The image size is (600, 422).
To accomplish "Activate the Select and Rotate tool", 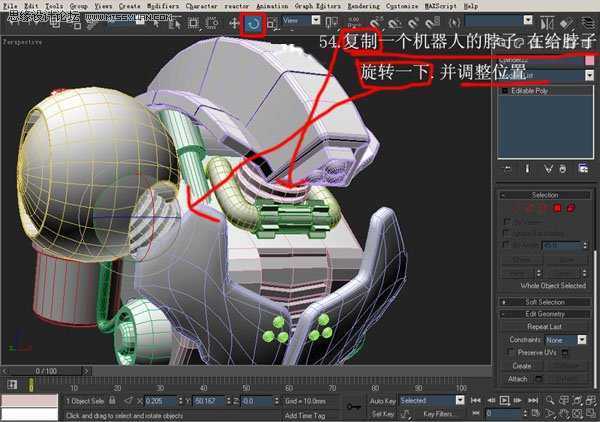I will [253, 24].
